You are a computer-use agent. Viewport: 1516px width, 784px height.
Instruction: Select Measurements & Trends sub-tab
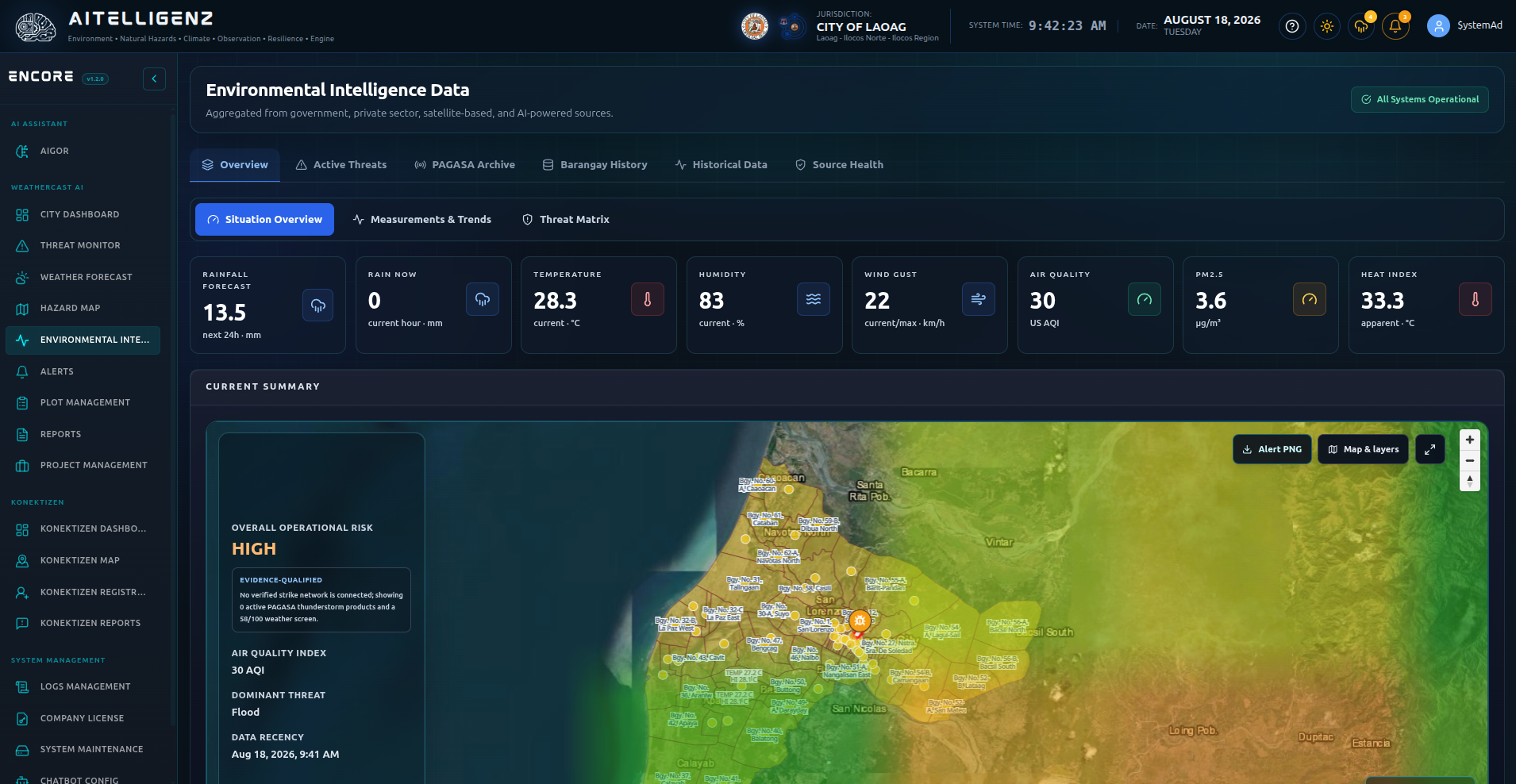tap(422, 220)
